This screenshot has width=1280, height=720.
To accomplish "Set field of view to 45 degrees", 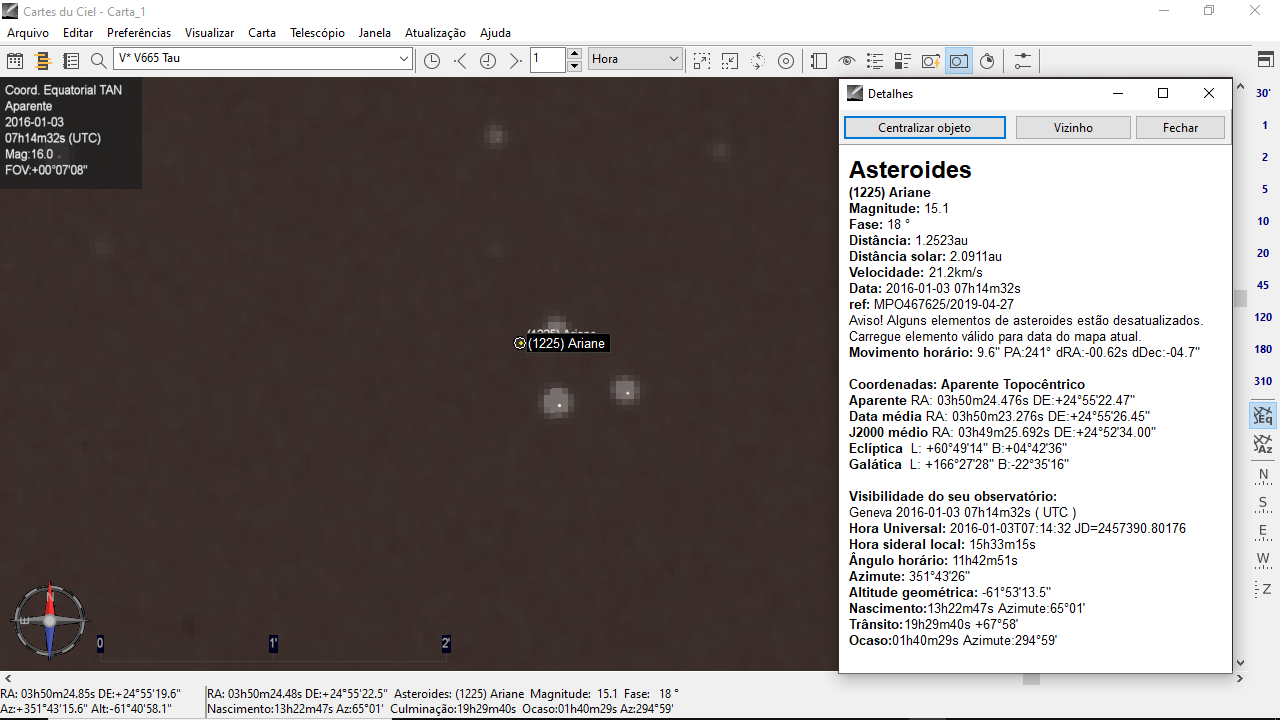I will [1264, 285].
